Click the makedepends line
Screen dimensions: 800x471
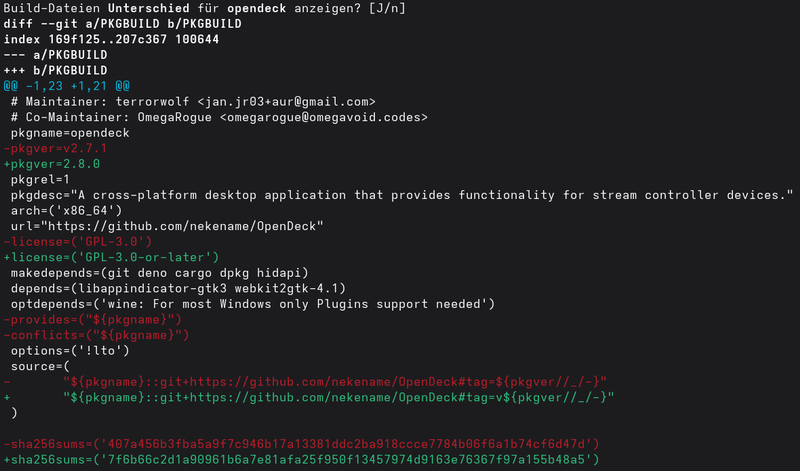(x=160, y=273)
